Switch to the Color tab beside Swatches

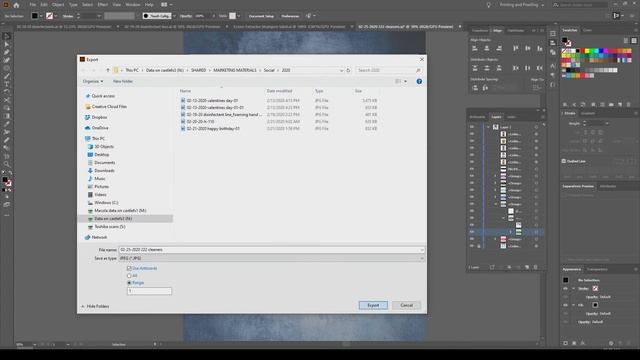click(587, 30)
